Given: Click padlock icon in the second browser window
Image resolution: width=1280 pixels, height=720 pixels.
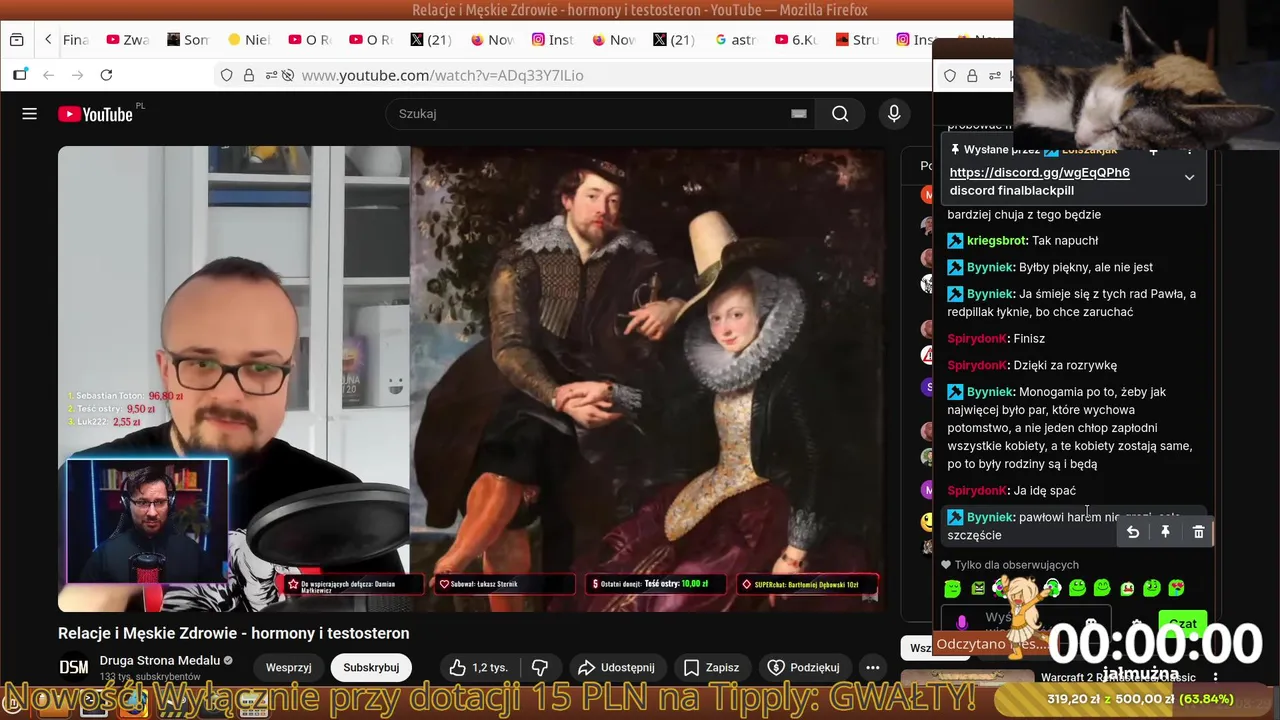Looking at the screenshot, I should (x=971, y=75).
